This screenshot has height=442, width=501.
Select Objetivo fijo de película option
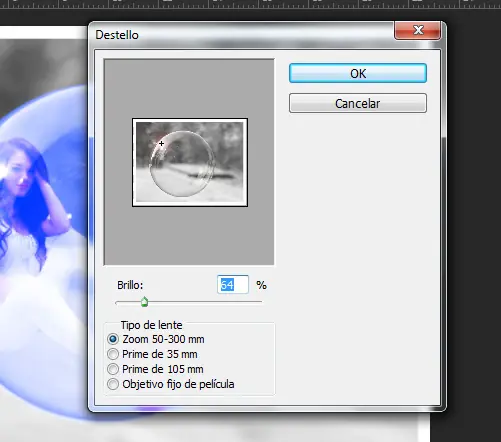(x=113, y=384)
